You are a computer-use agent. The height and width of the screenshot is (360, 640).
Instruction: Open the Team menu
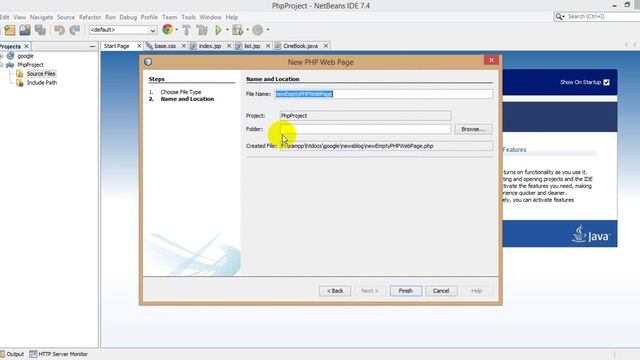point(169,17)
